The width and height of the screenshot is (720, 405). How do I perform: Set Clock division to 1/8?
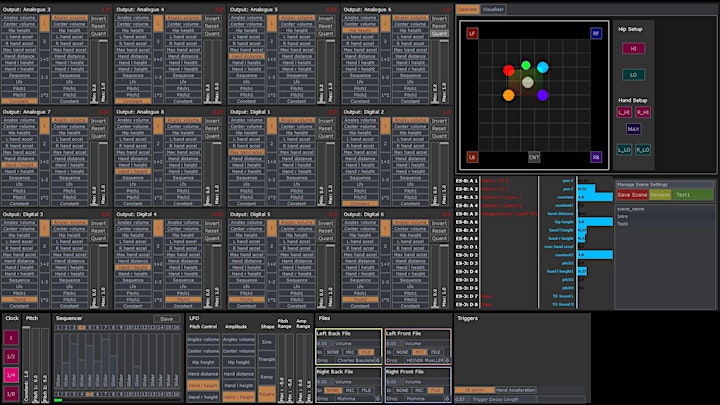pyautogui.click(x=11, y=394)
